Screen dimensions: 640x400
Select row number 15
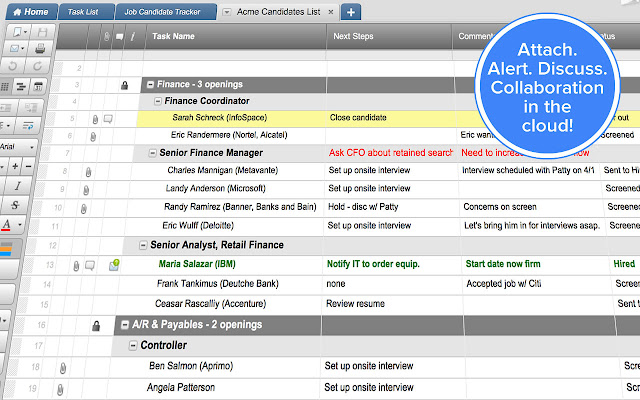coord(44,304)
